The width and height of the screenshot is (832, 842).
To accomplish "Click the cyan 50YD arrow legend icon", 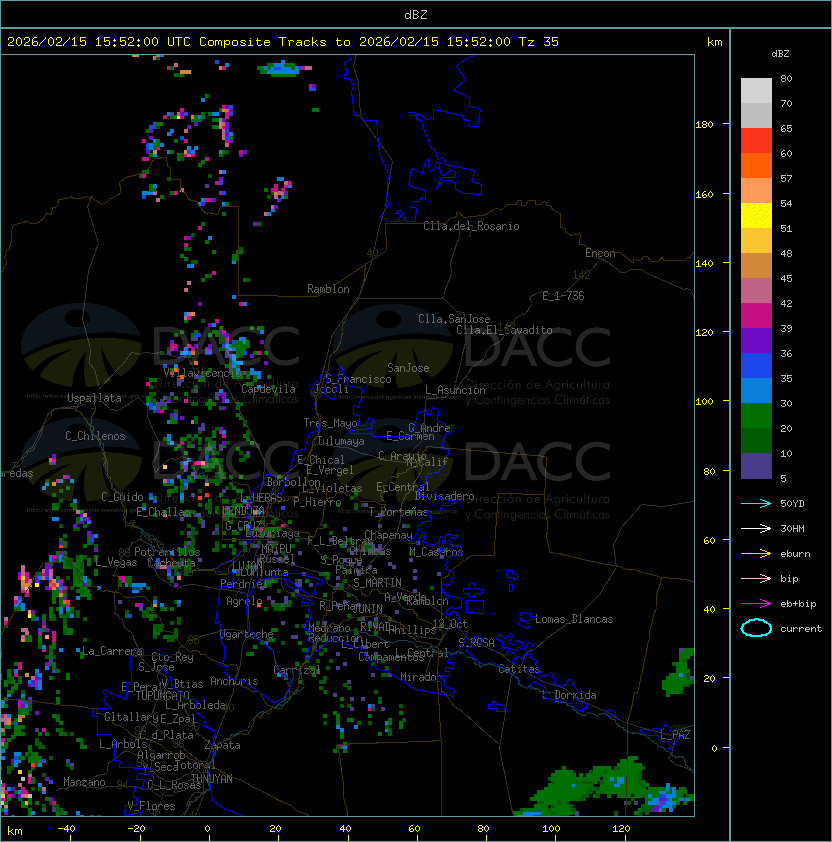I will [x=756, y=504].
